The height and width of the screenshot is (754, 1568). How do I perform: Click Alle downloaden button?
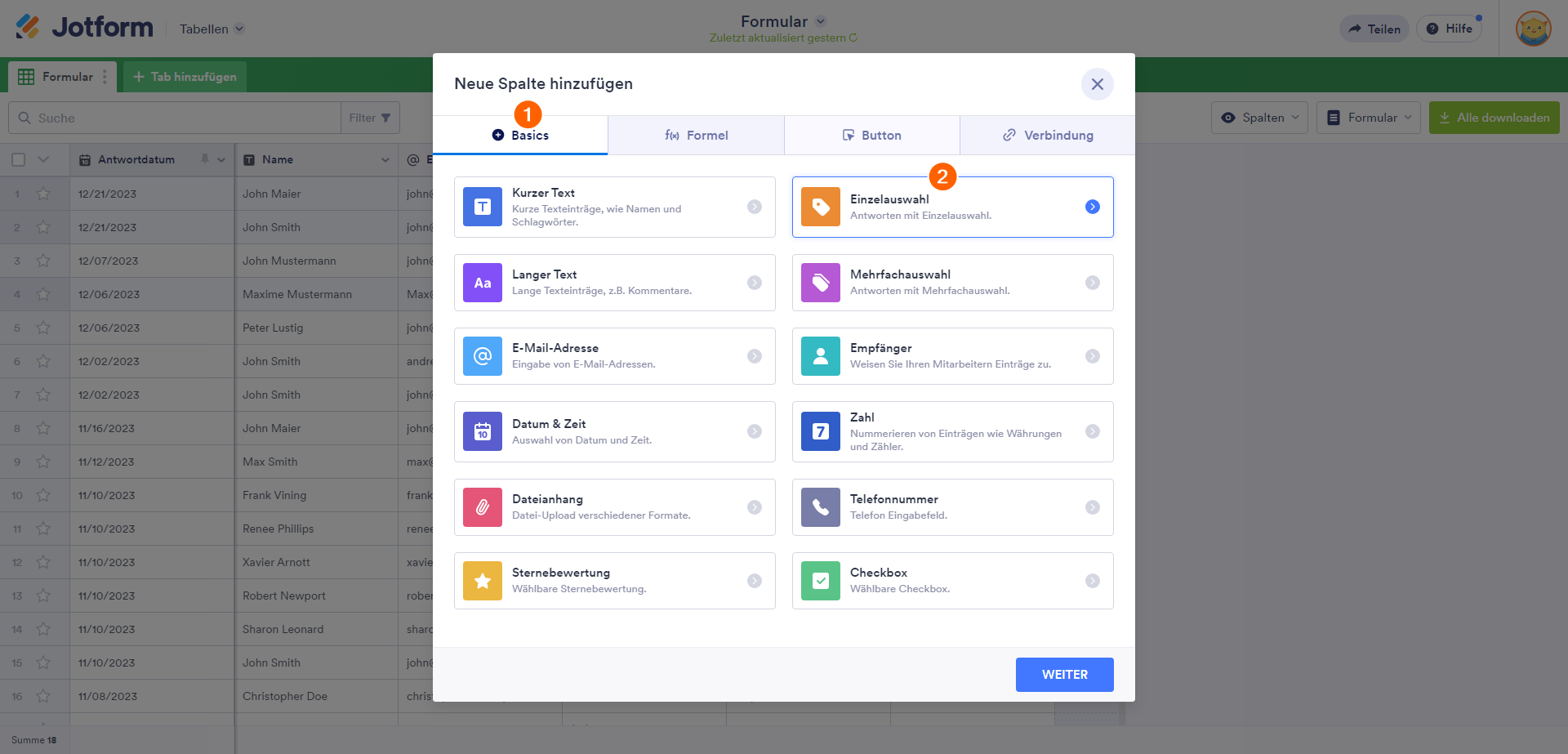[1494, 118]
